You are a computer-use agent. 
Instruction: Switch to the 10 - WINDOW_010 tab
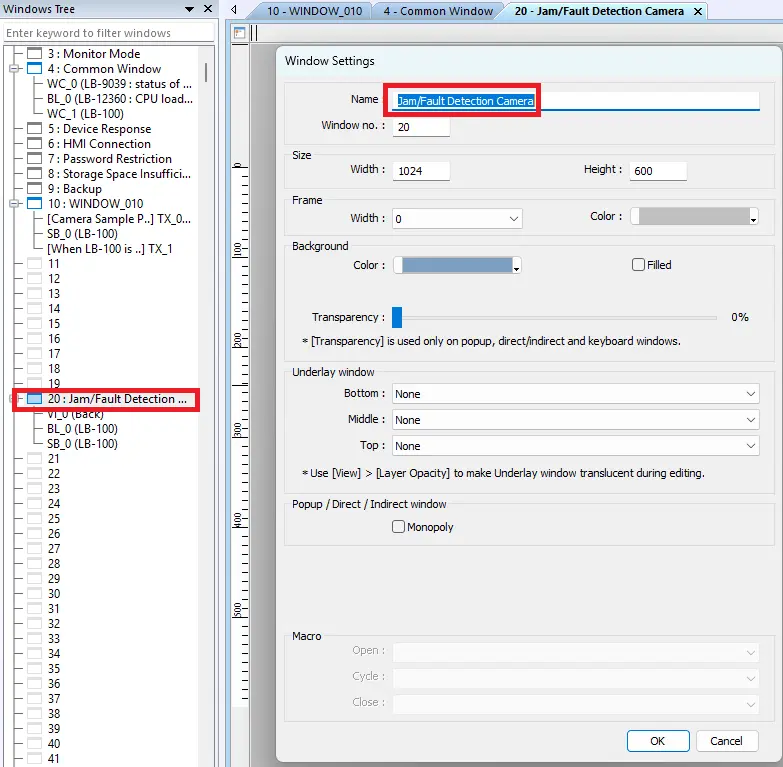[315, 11]
